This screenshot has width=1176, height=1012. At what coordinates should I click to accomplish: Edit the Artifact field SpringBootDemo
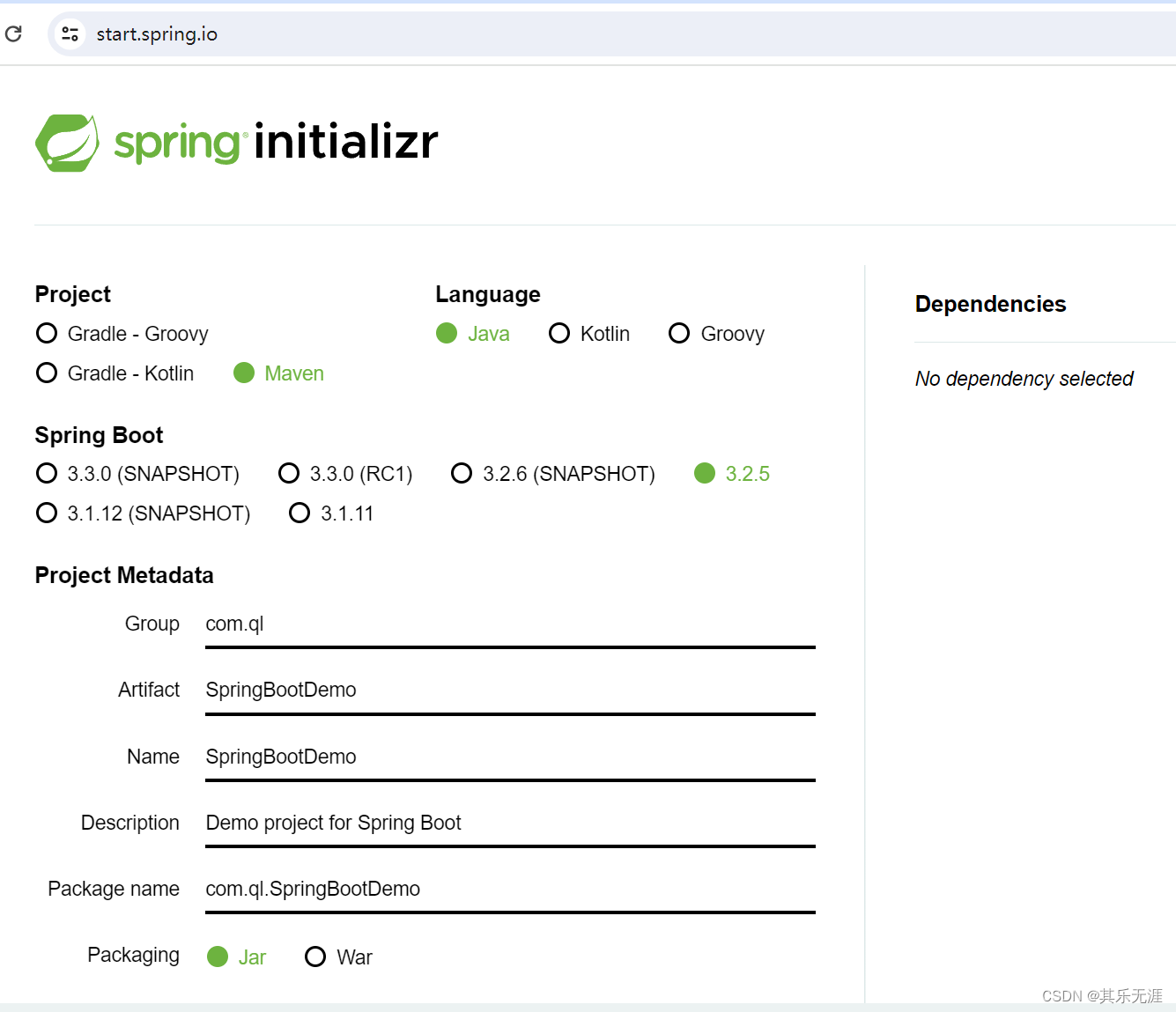510,691
